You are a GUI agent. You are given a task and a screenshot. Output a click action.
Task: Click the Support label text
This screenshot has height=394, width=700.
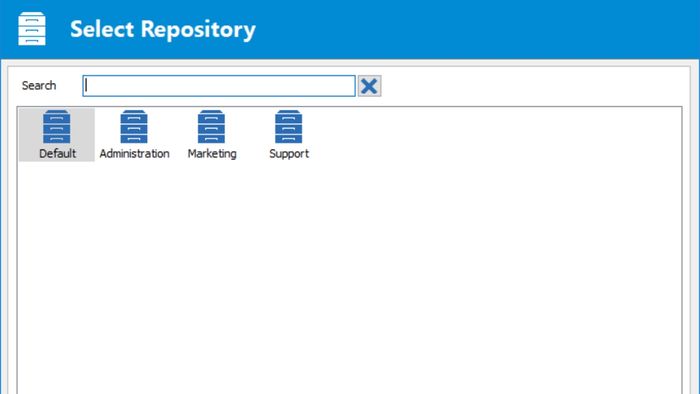(x=289, y=154)
